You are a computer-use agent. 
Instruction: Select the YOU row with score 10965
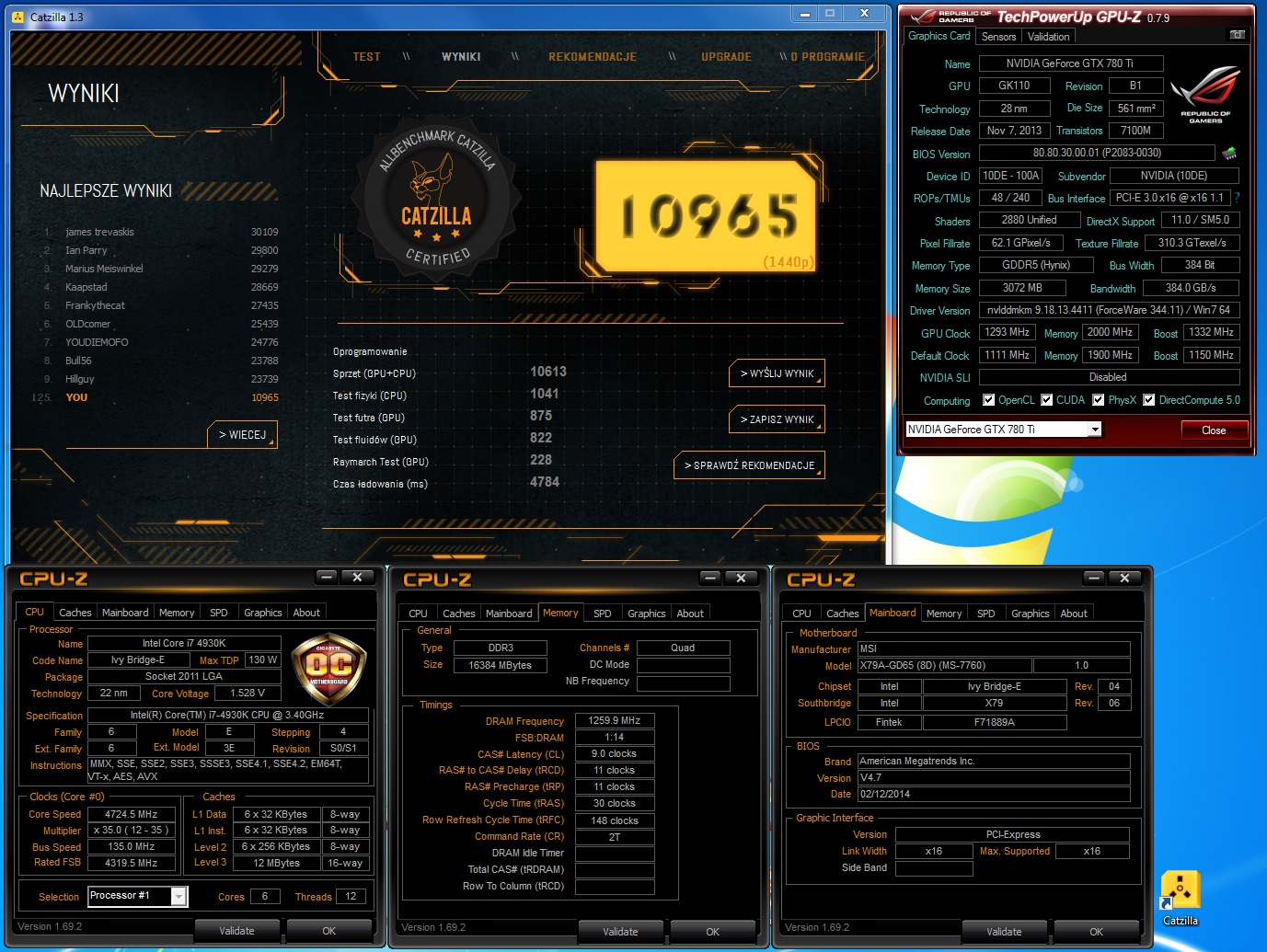click(155, 397)
